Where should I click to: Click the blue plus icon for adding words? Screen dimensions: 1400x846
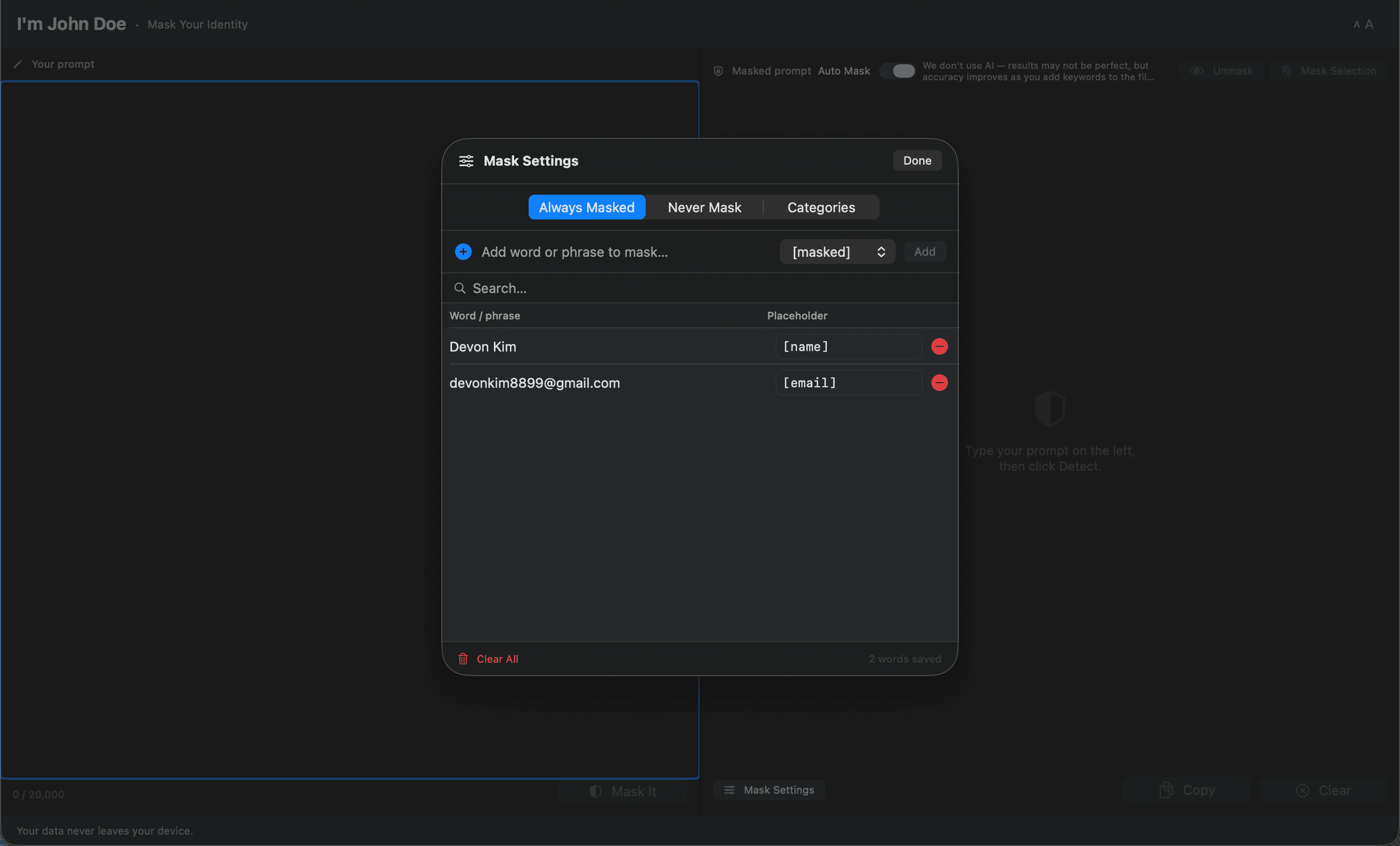(462, 252)
